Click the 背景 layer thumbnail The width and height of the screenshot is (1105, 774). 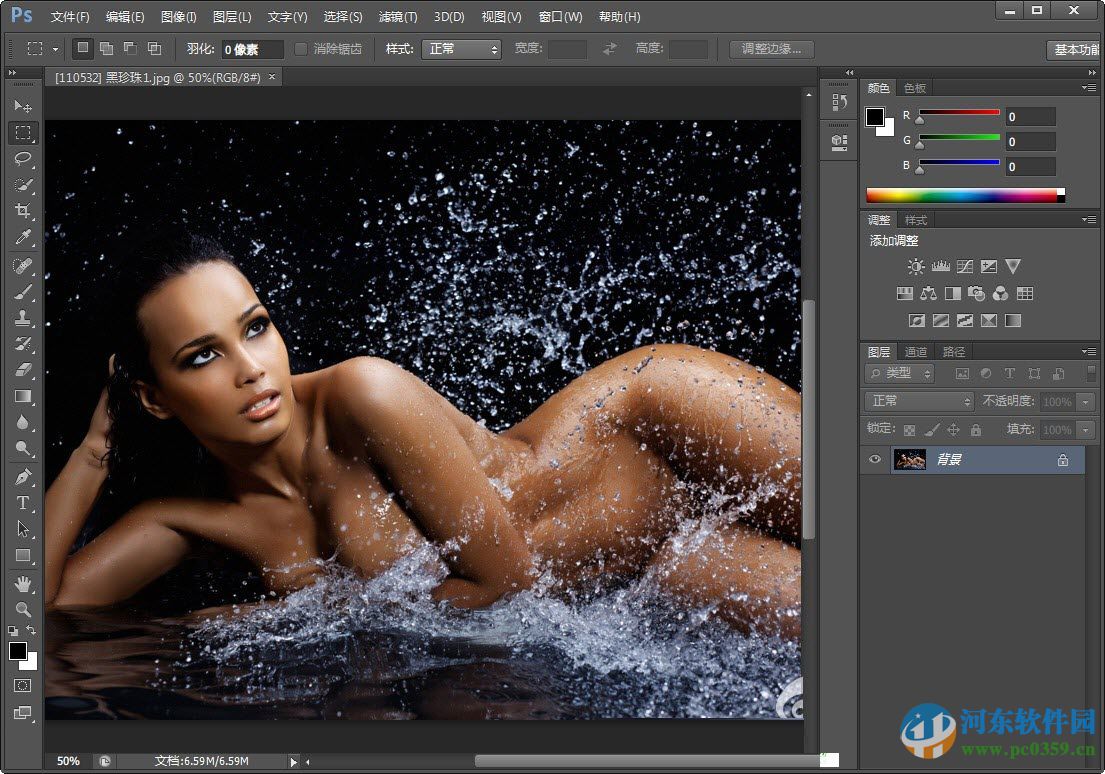[x=910, y=459]
